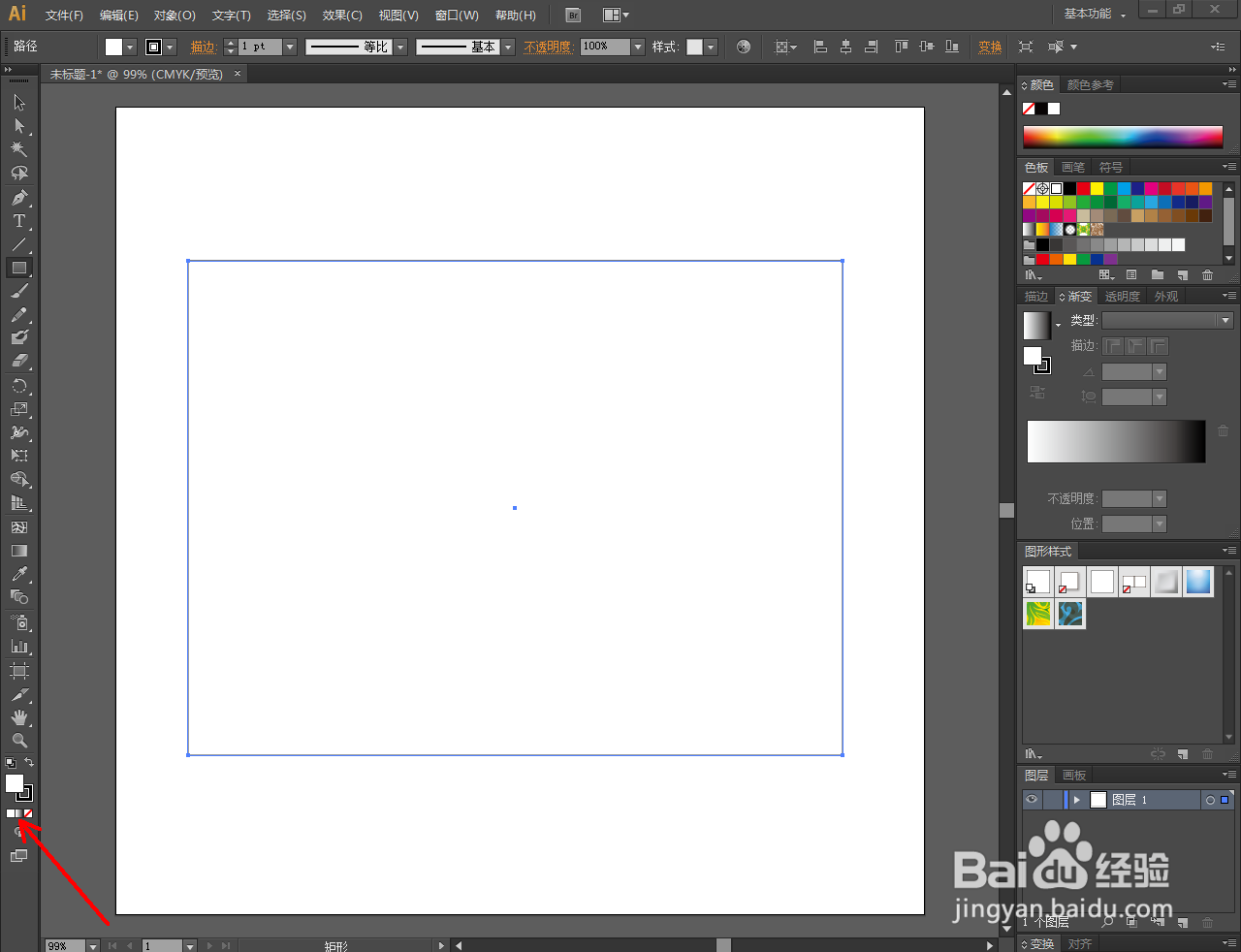Expand the 图层 1 layer triangle

pos(1076,800)
